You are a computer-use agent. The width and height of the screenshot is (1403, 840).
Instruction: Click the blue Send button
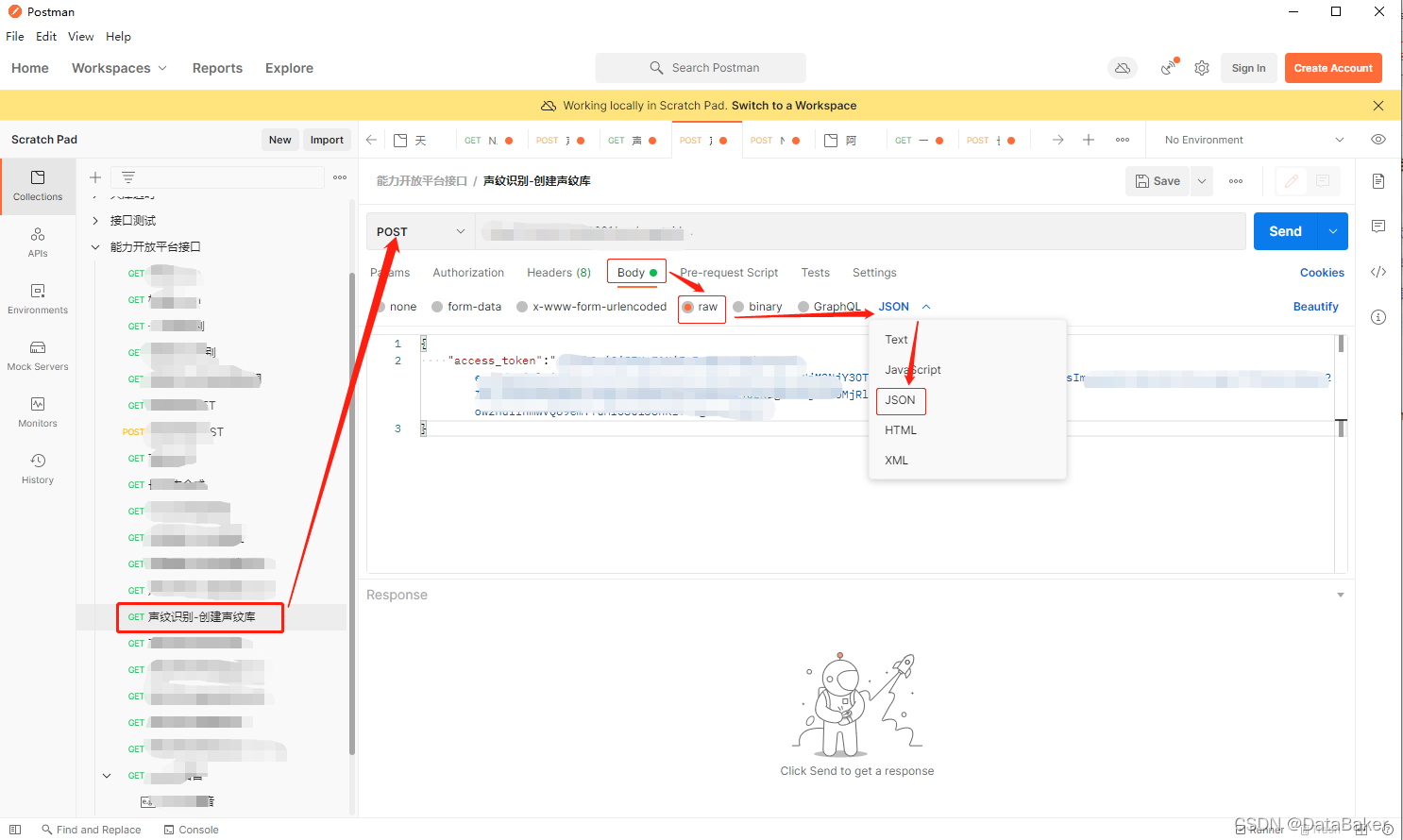(x=1286, y=231)
